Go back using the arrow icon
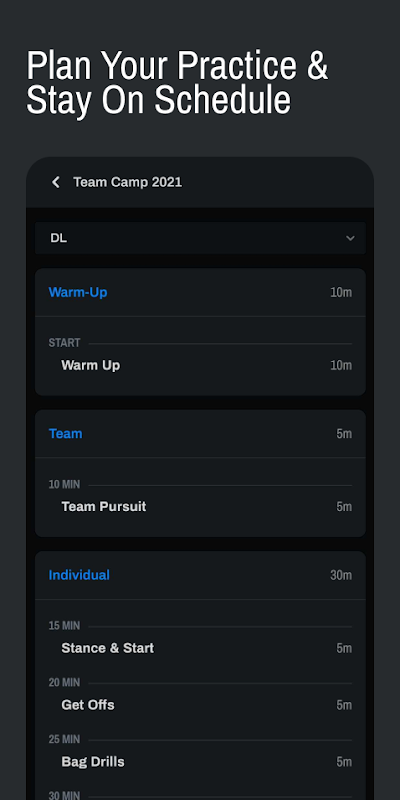The height and width of the screenshot is (800, 400). click(x=56, y=182)
